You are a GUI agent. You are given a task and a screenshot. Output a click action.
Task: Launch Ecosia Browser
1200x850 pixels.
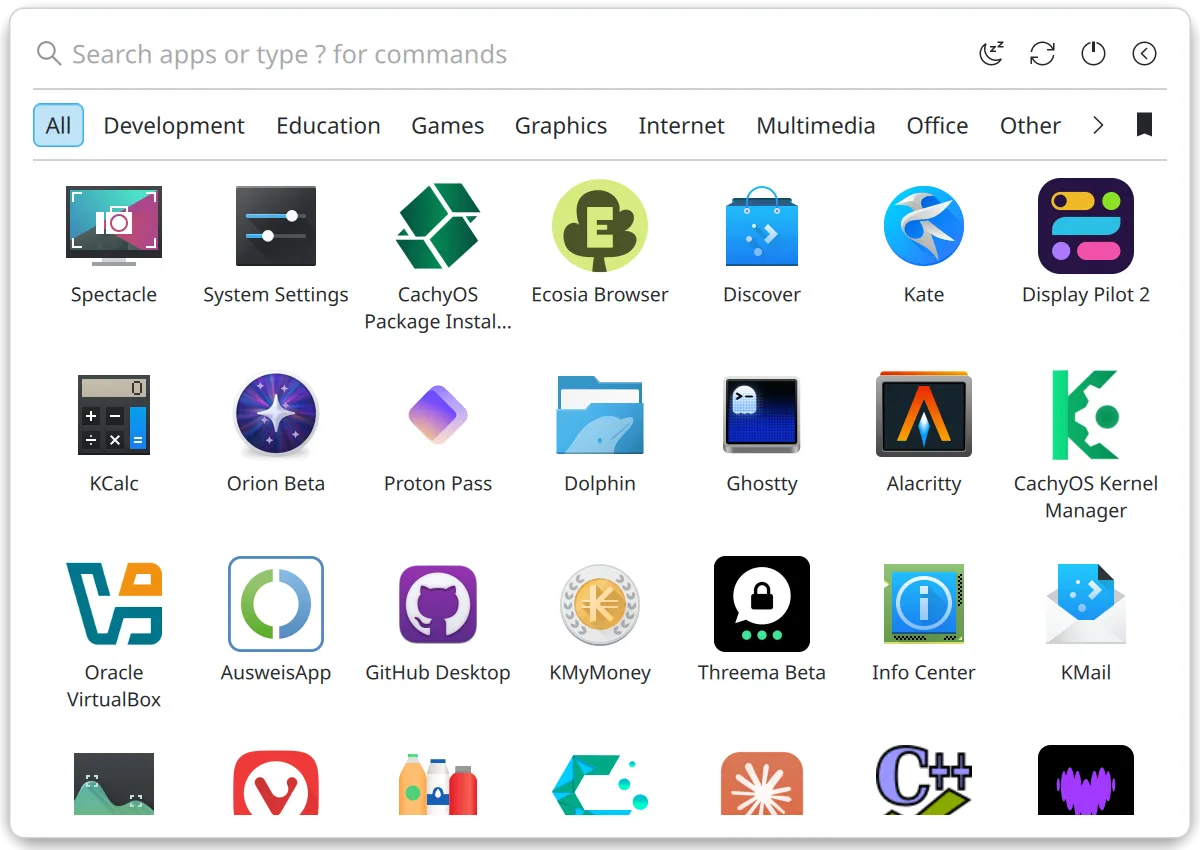click(x=600, y=226)
